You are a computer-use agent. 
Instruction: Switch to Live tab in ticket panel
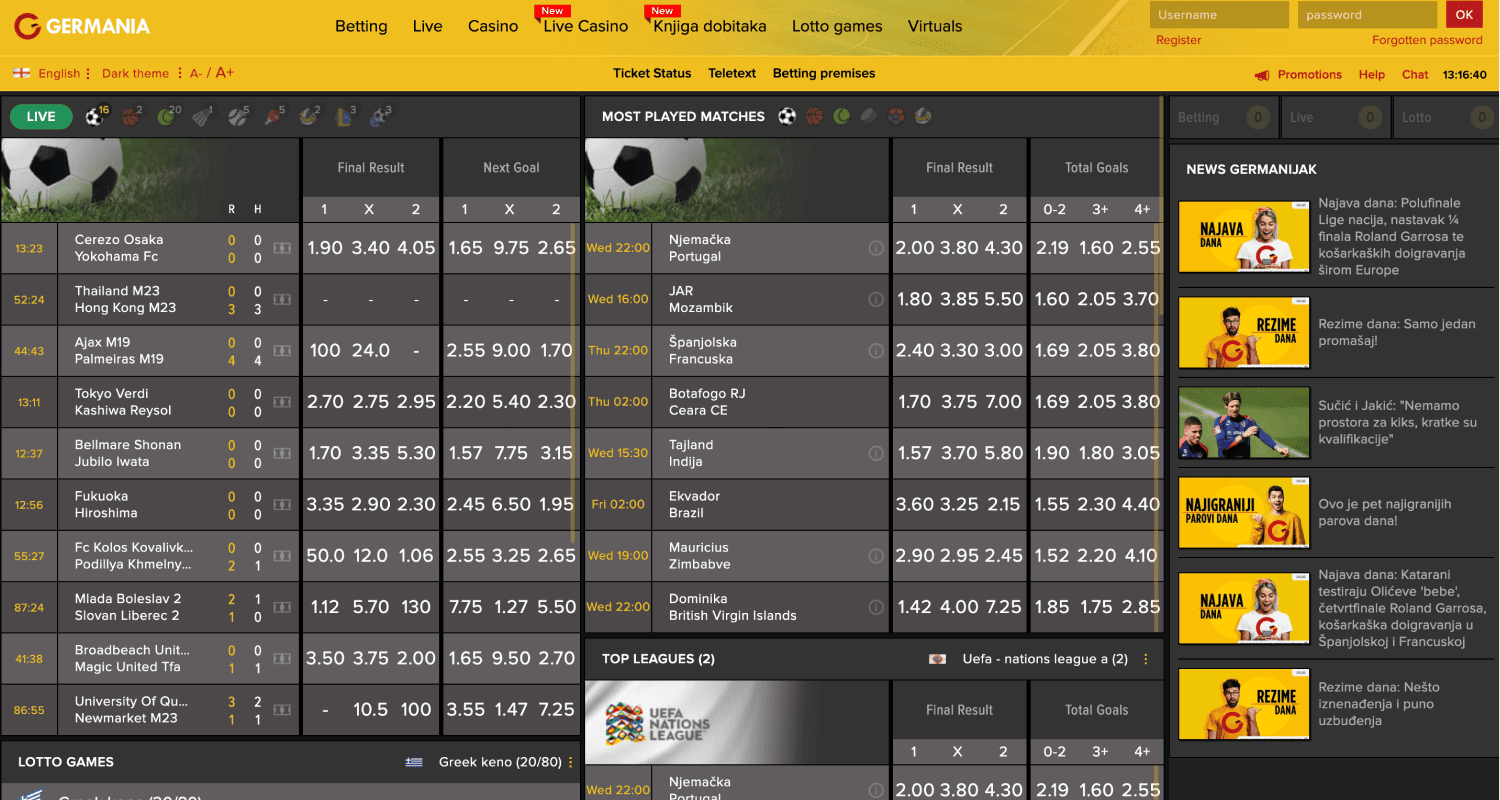pos(1336,117)
